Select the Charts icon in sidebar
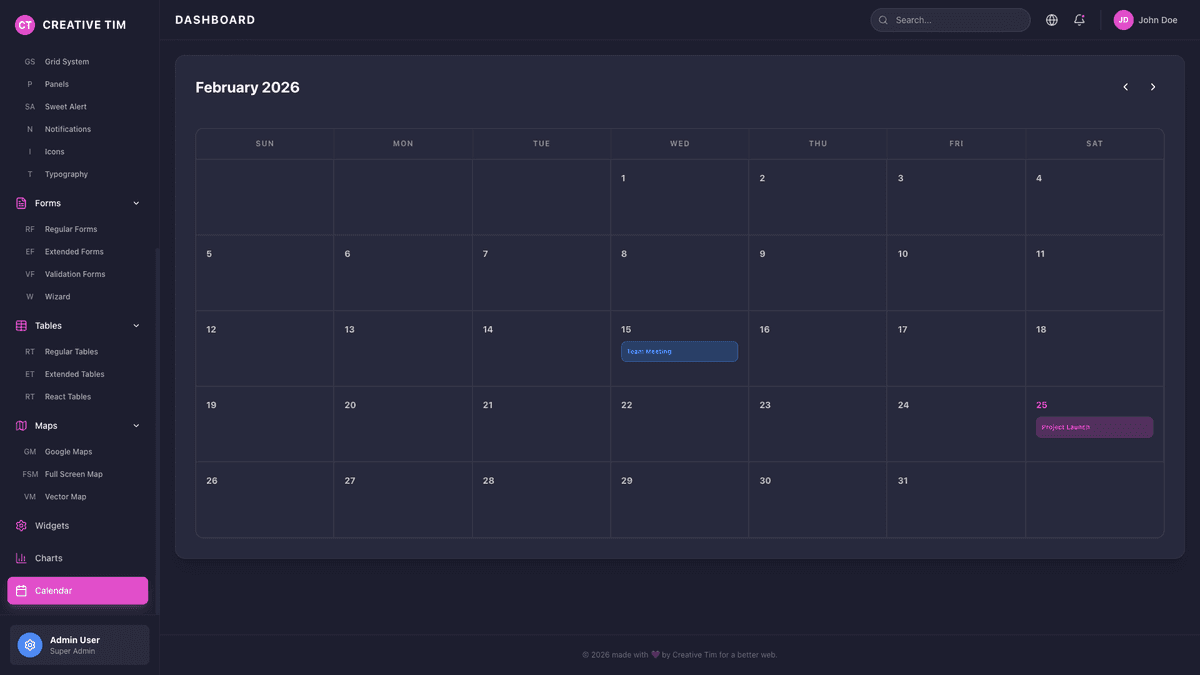Image resolution: width=1200 pixels, height=675 pixels. coord(19,558)
